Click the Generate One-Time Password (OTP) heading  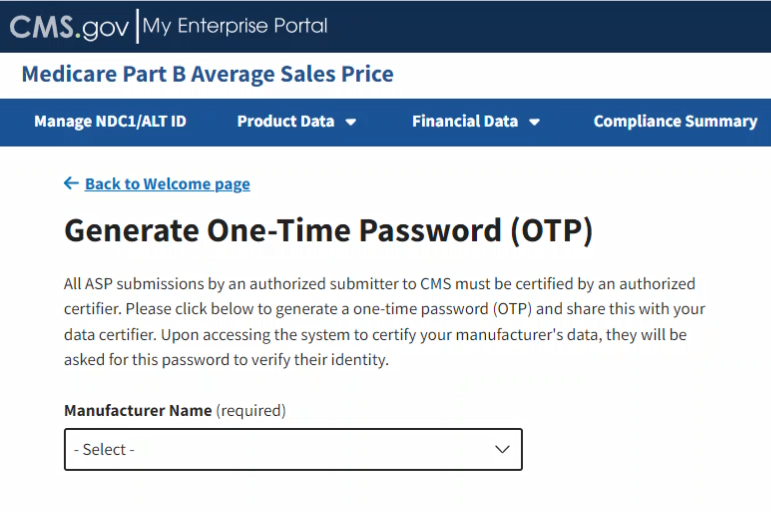328,231
